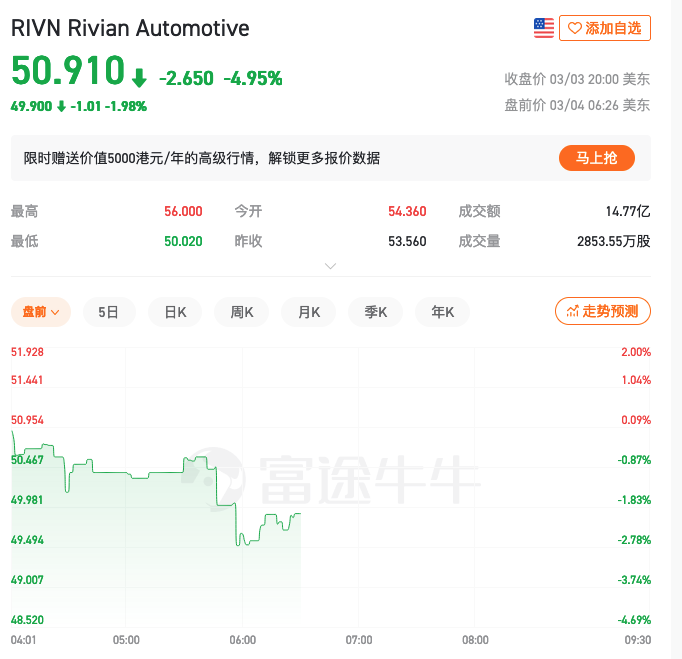Click the US flag icon
682x659 pixels.
pos(544,28)
